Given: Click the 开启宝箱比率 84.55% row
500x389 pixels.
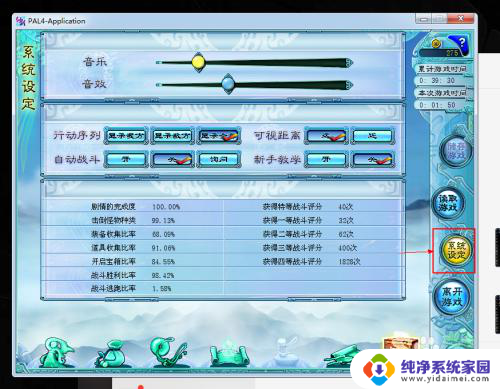Looking at the screenshot, I should click(x=133, y=261).
